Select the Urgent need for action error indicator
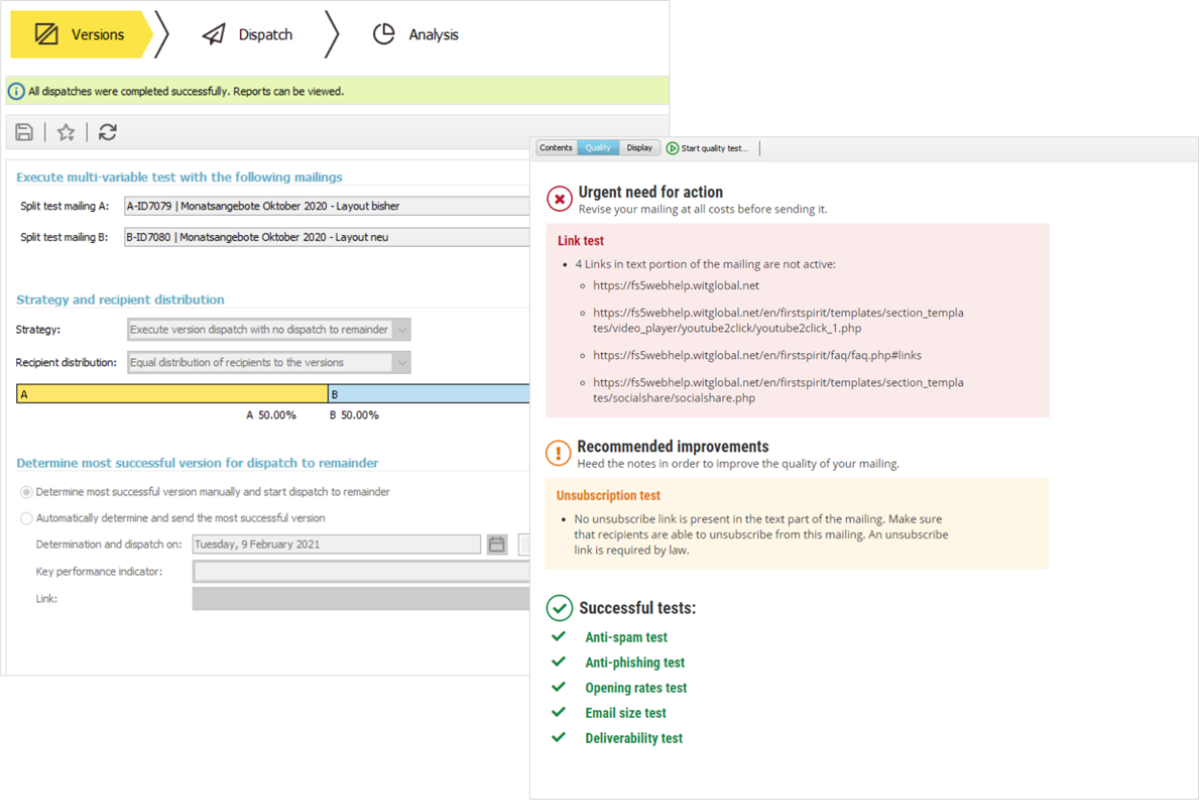Screen dimensions: 1200x801 [x=559, y=197]
